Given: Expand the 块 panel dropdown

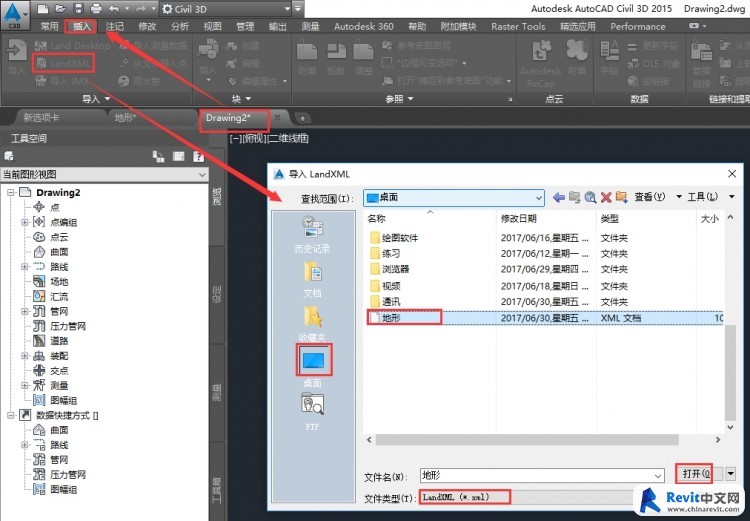Looking at the screenshot, I should coord(242,99).
